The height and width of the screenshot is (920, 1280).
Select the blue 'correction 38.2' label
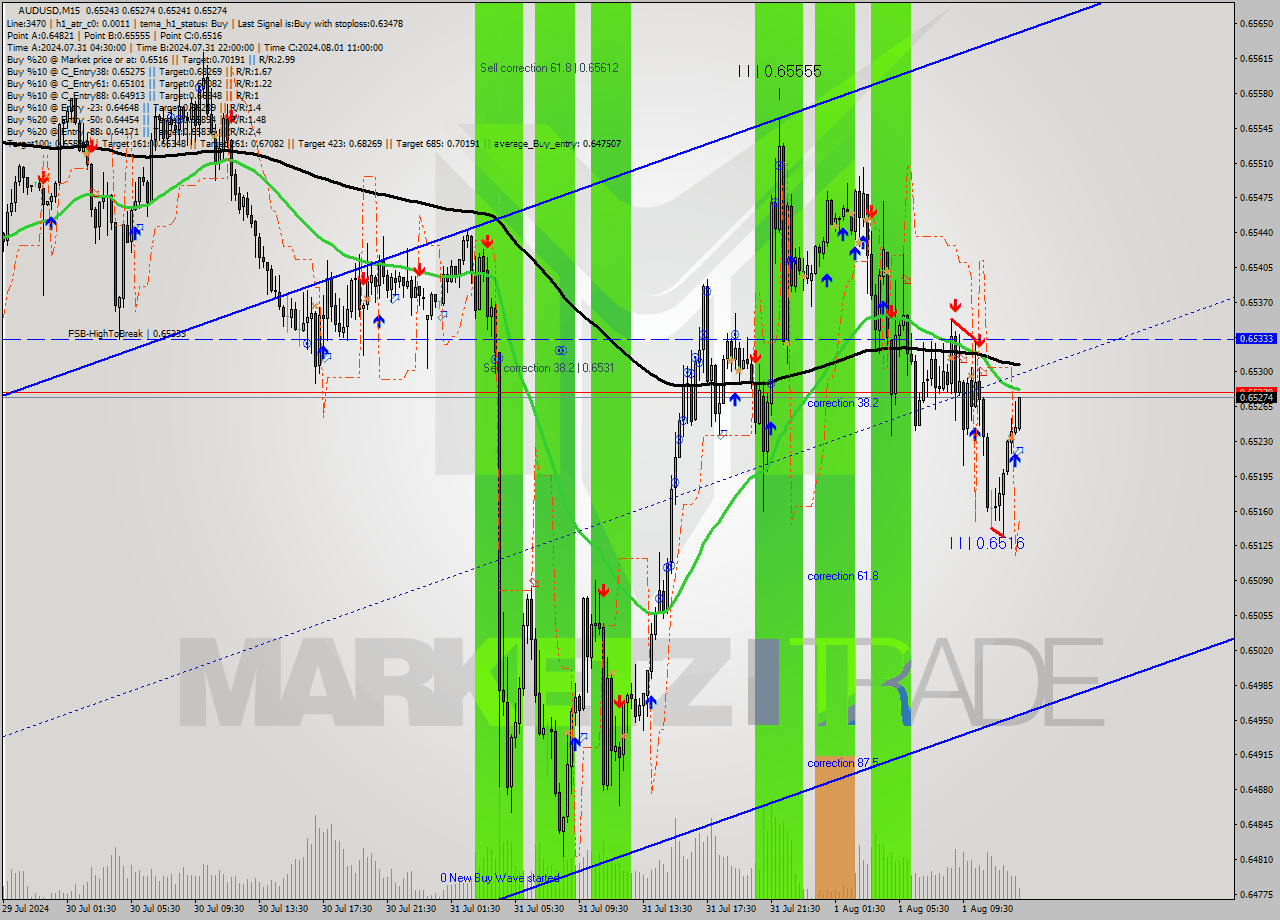pos(843,403)
